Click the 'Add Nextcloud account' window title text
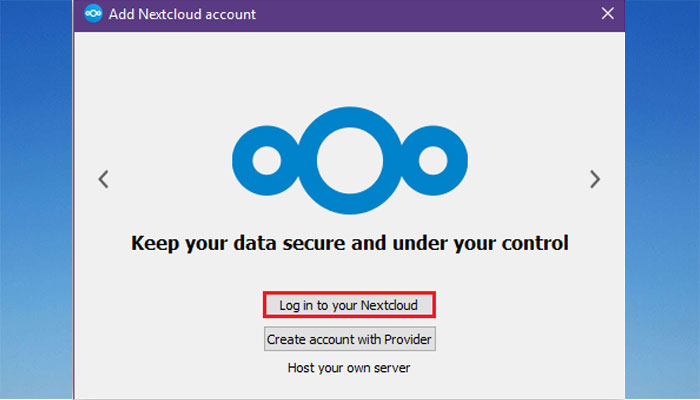The width and height of the screenshot is (700, 400). coord(182,14)
